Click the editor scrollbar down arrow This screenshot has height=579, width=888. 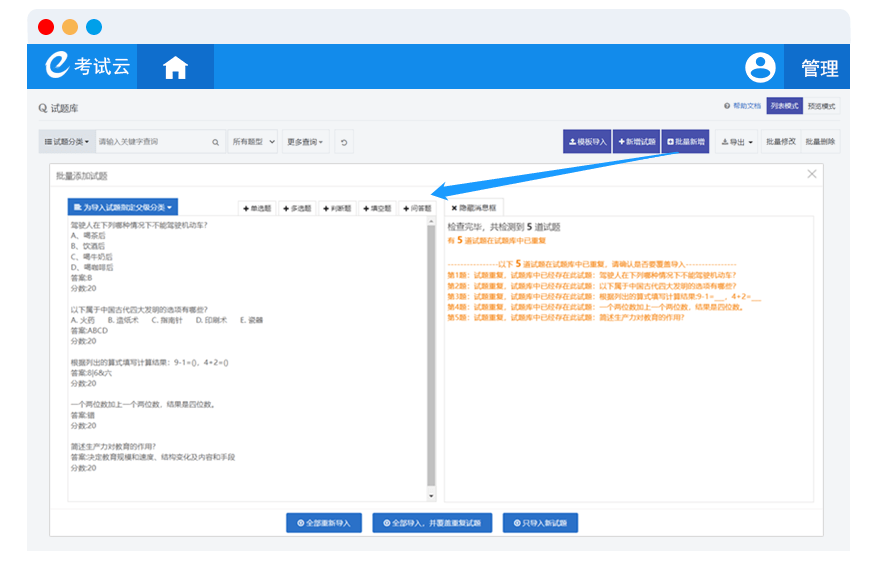click(x=431, y=496)
